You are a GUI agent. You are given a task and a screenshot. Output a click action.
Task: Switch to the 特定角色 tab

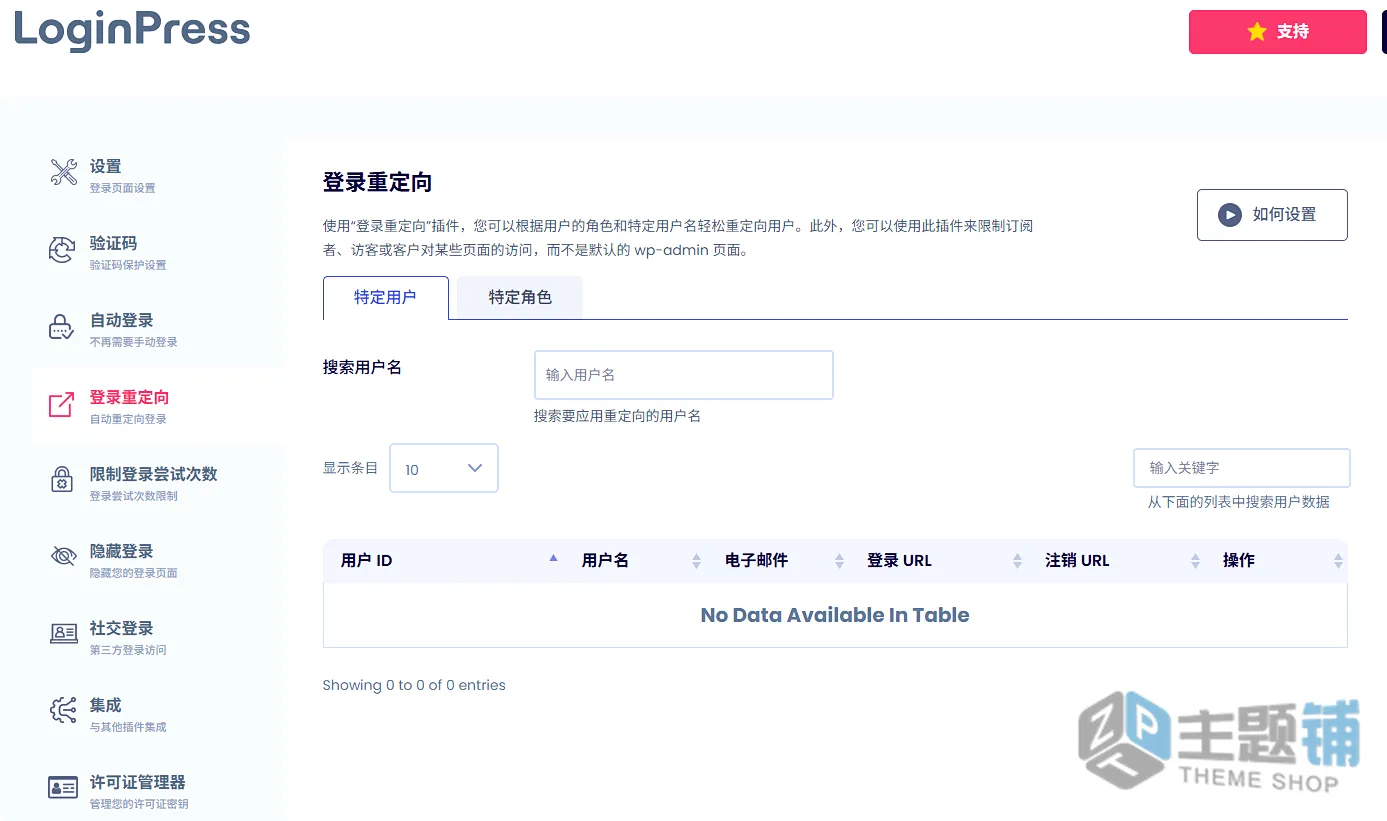(520, 298)
